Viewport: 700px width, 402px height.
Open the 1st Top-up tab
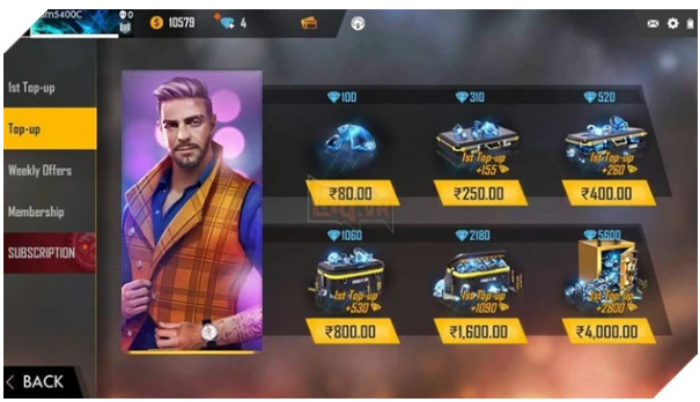click(x=50, y=87)
